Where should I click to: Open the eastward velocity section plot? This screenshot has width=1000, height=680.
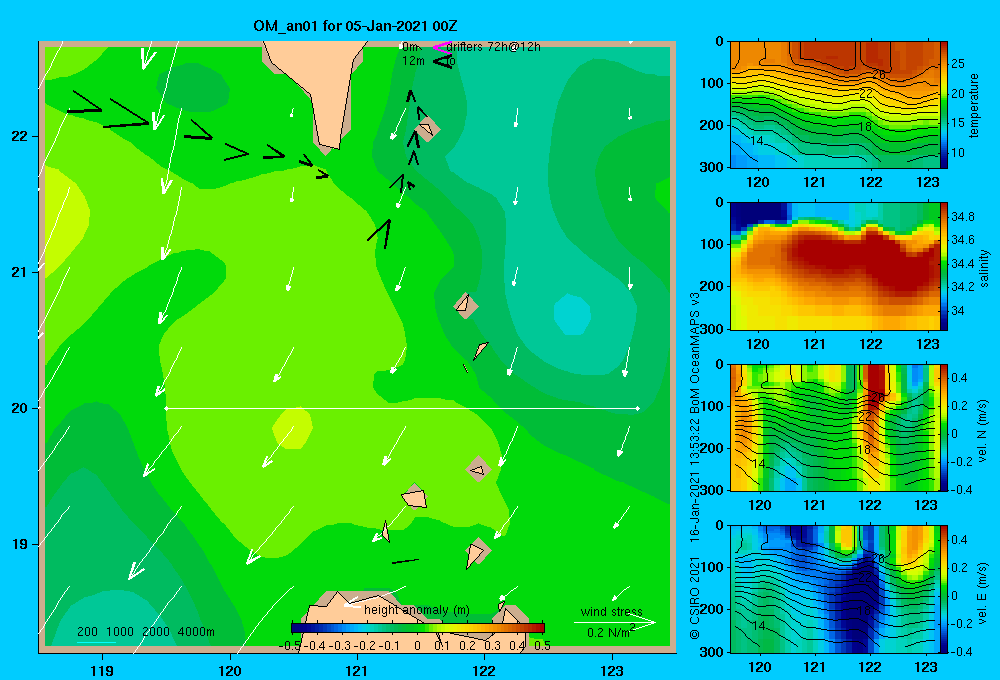(x=835, y=589)
